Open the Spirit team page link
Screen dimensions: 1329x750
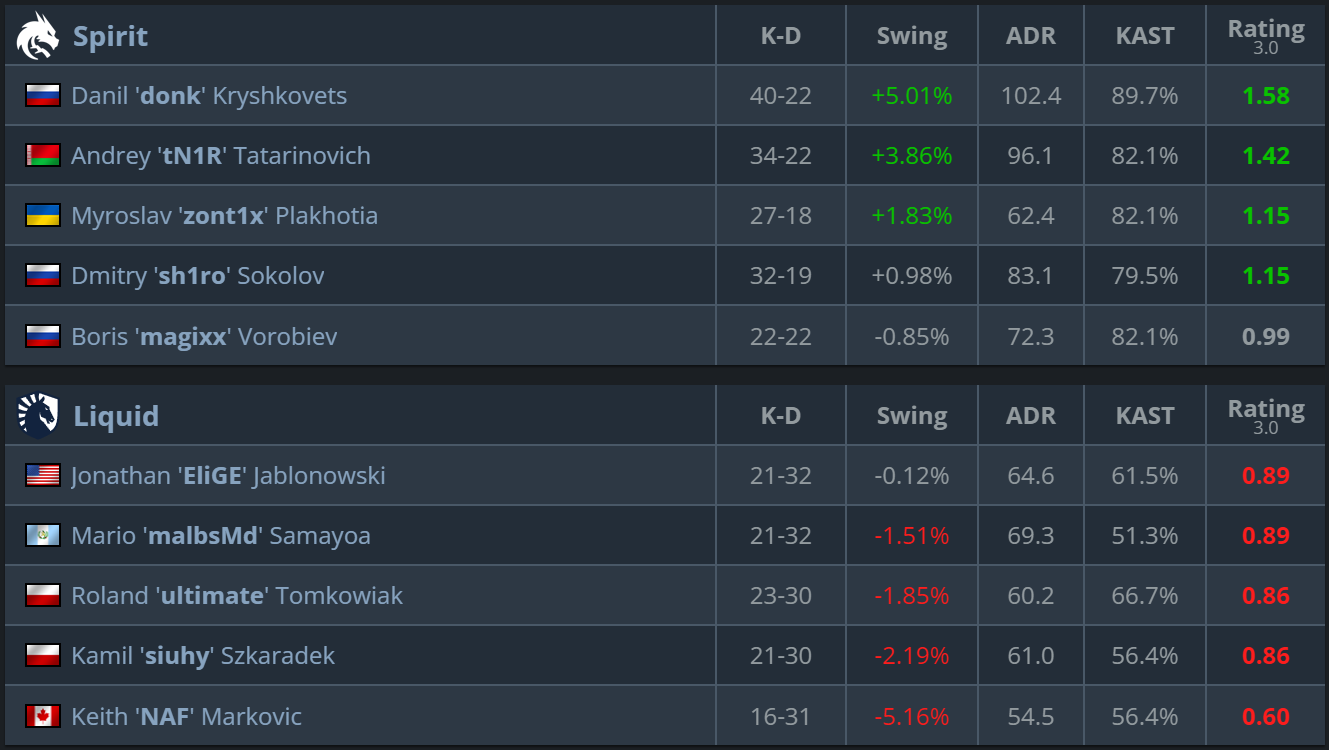110,36
